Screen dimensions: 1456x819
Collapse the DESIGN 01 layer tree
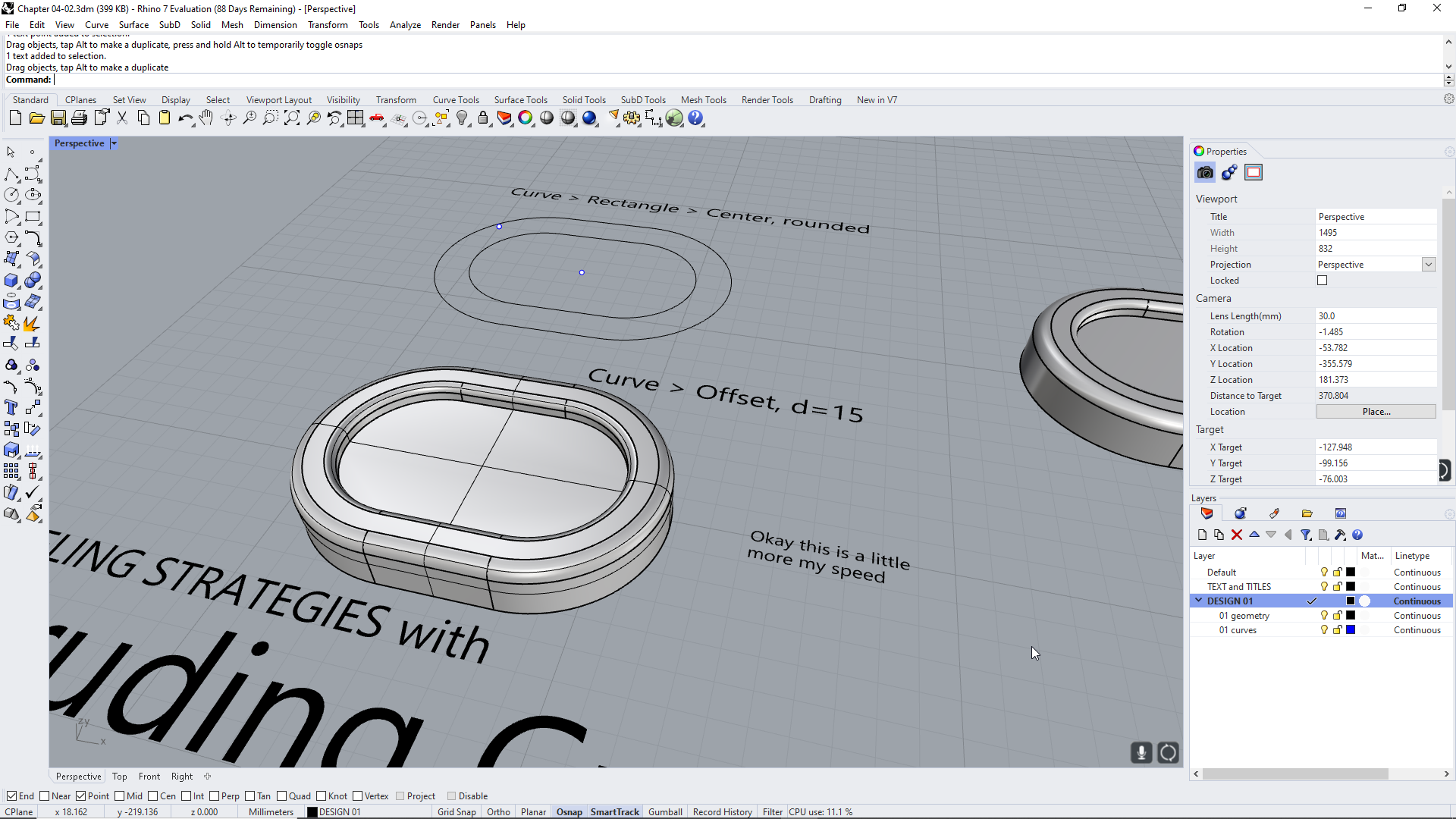(x=1199, y=601)
